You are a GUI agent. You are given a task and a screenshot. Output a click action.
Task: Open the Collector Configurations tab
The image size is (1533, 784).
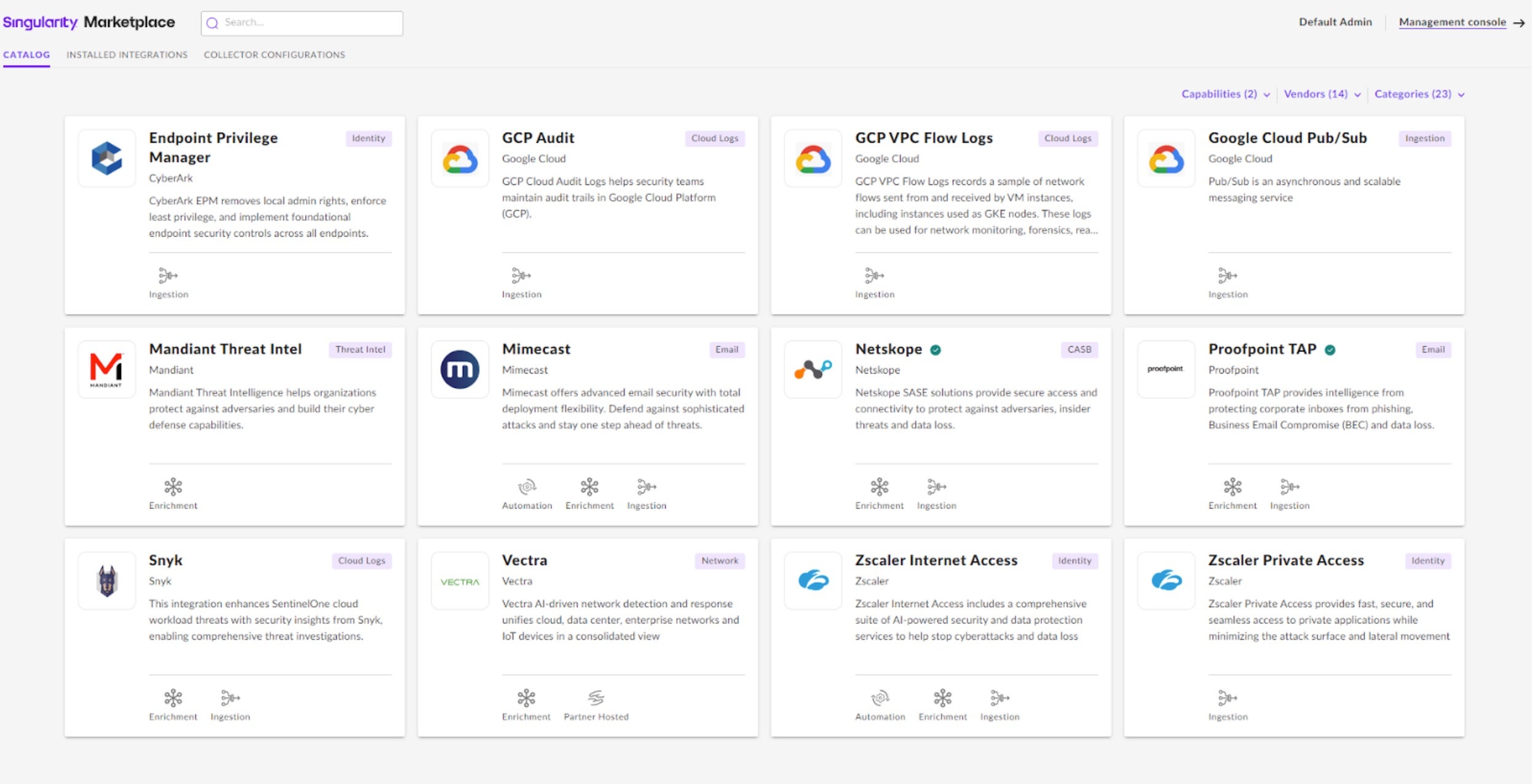click(x=274, y=55)
